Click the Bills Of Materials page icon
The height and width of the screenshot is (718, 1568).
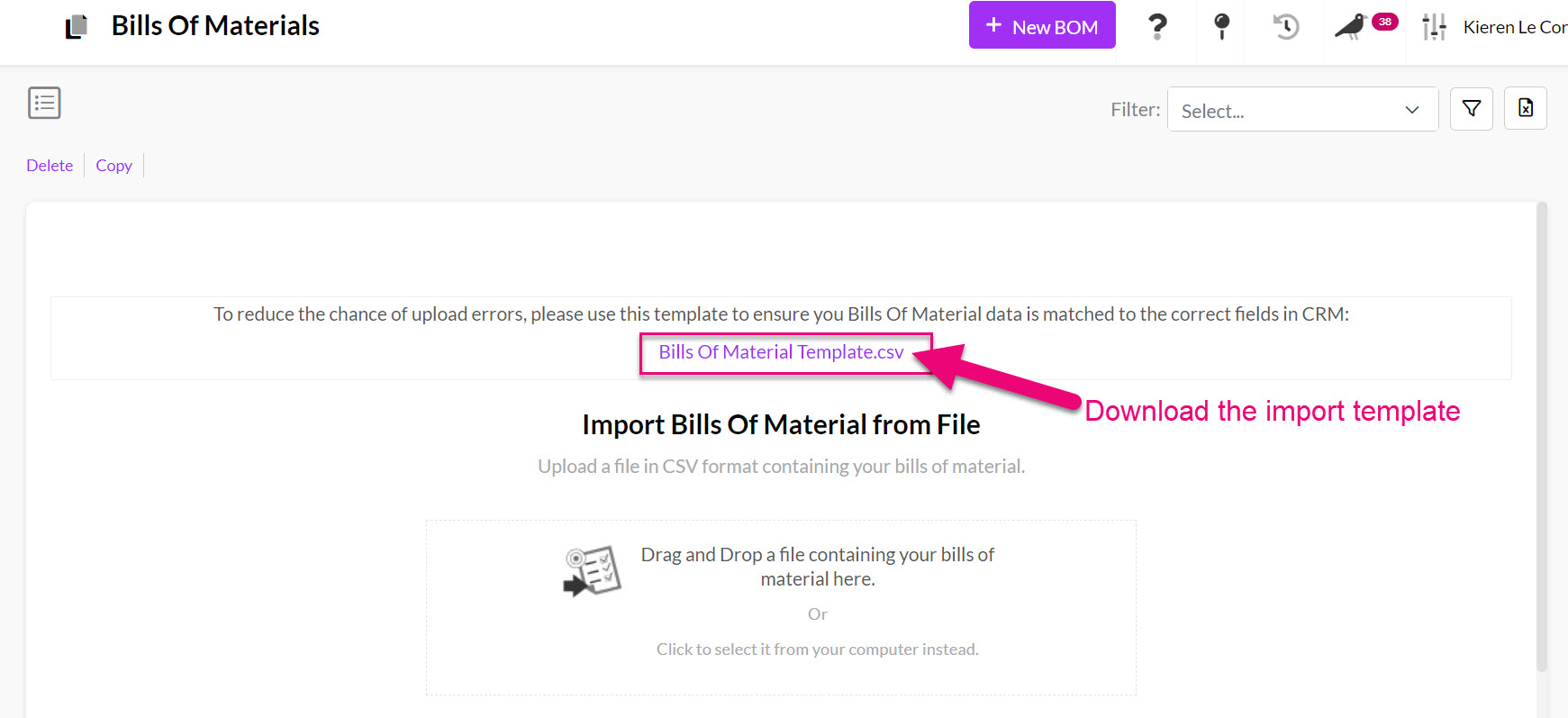[77, 26]
